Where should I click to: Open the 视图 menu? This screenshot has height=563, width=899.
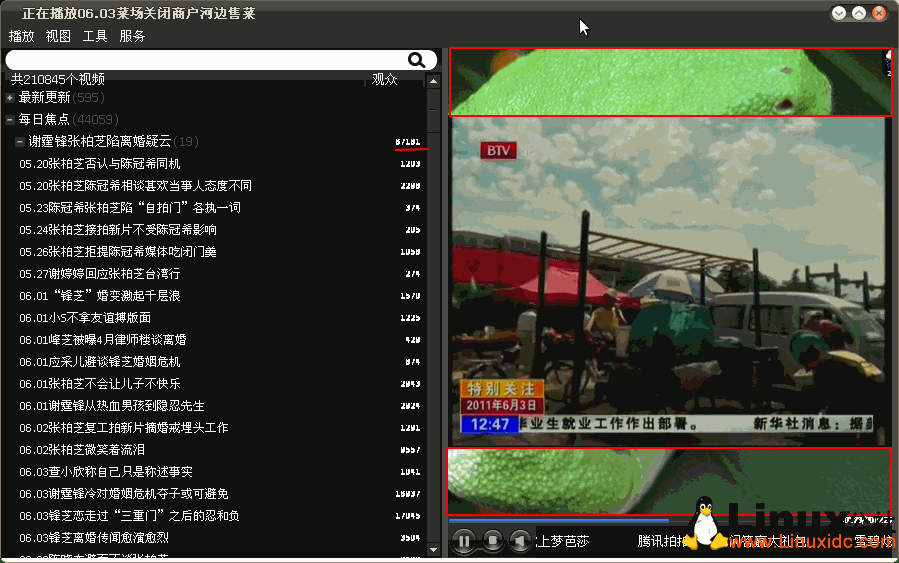tap(58, 36)
